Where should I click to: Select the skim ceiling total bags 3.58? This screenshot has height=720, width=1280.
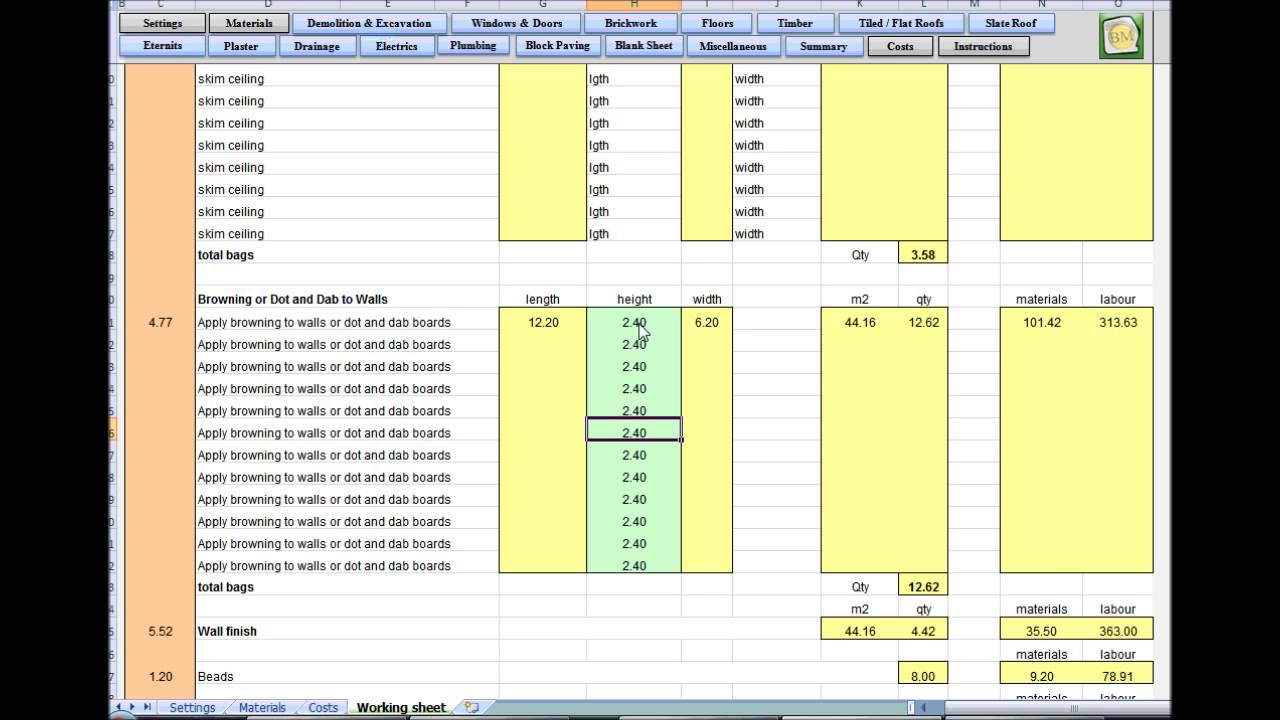(x=923, y=255)
